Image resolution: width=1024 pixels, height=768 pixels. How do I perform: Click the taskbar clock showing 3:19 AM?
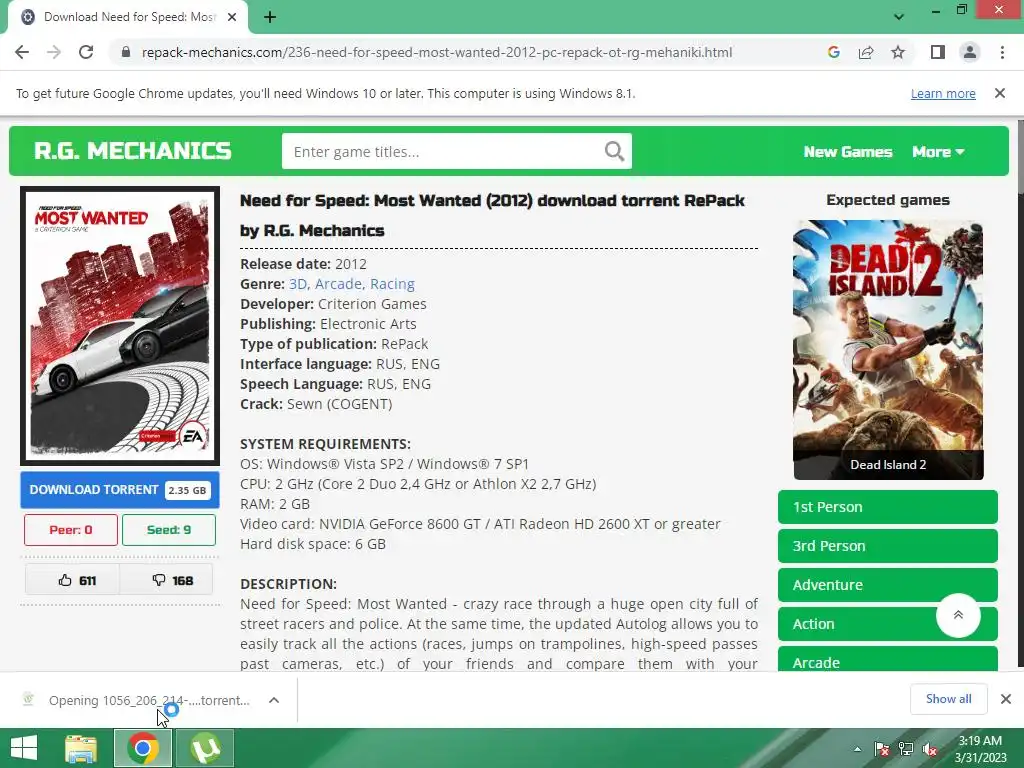tap(980, 749)
